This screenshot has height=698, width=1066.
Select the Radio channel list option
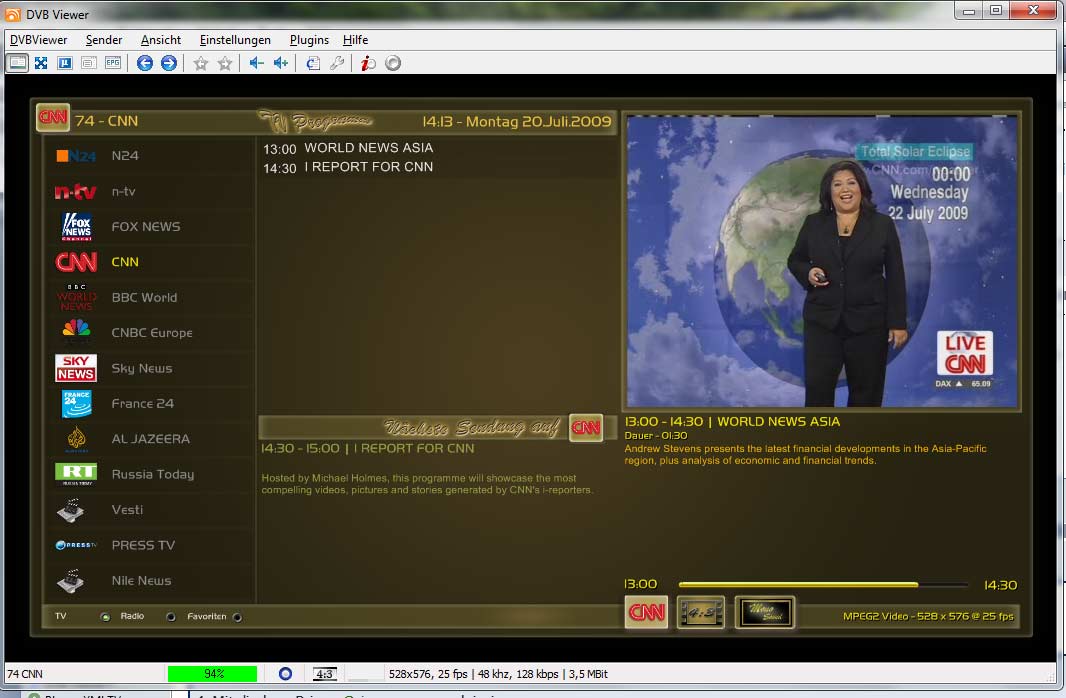(170, 617)
